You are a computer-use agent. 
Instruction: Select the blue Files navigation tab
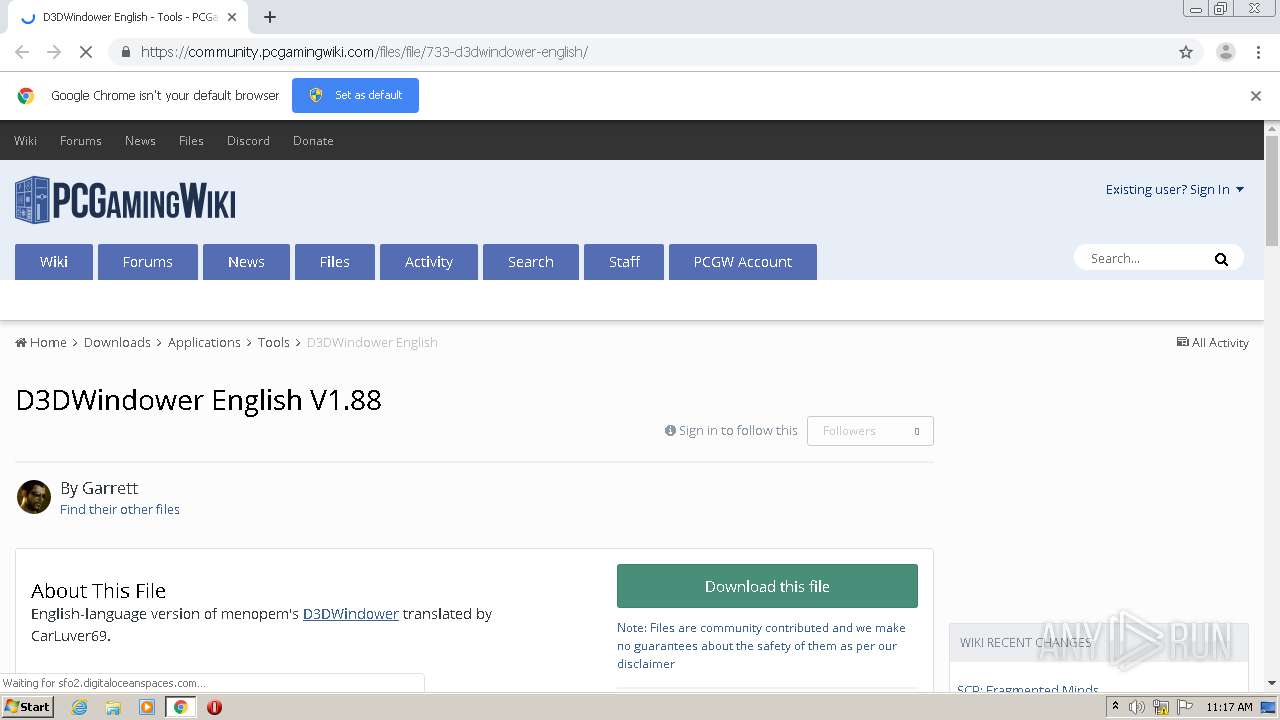335,262
